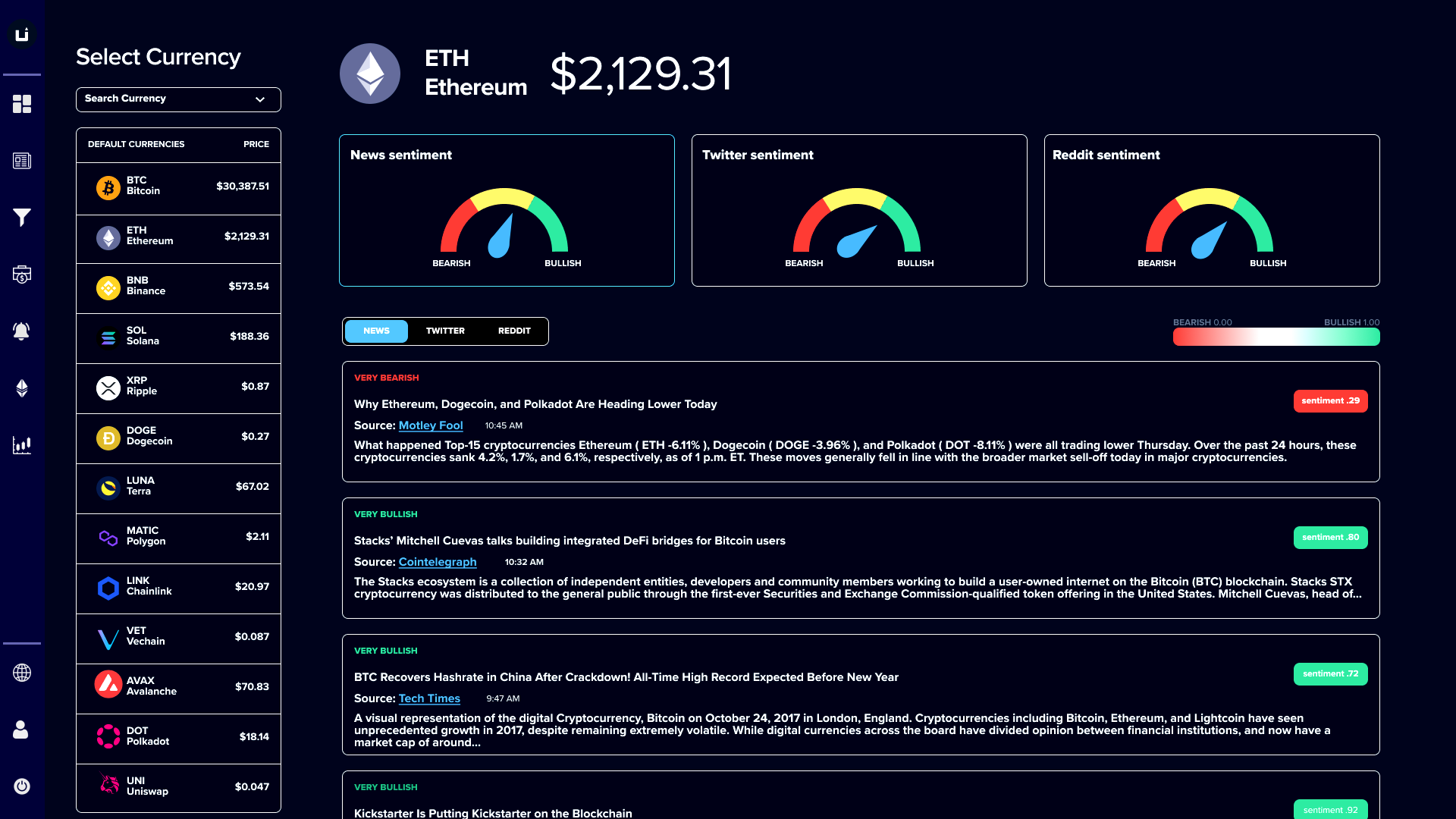Select the BTC Bitcoin currency row
1456x819 pixels.
pyautogui.click(x=178, y=187)
